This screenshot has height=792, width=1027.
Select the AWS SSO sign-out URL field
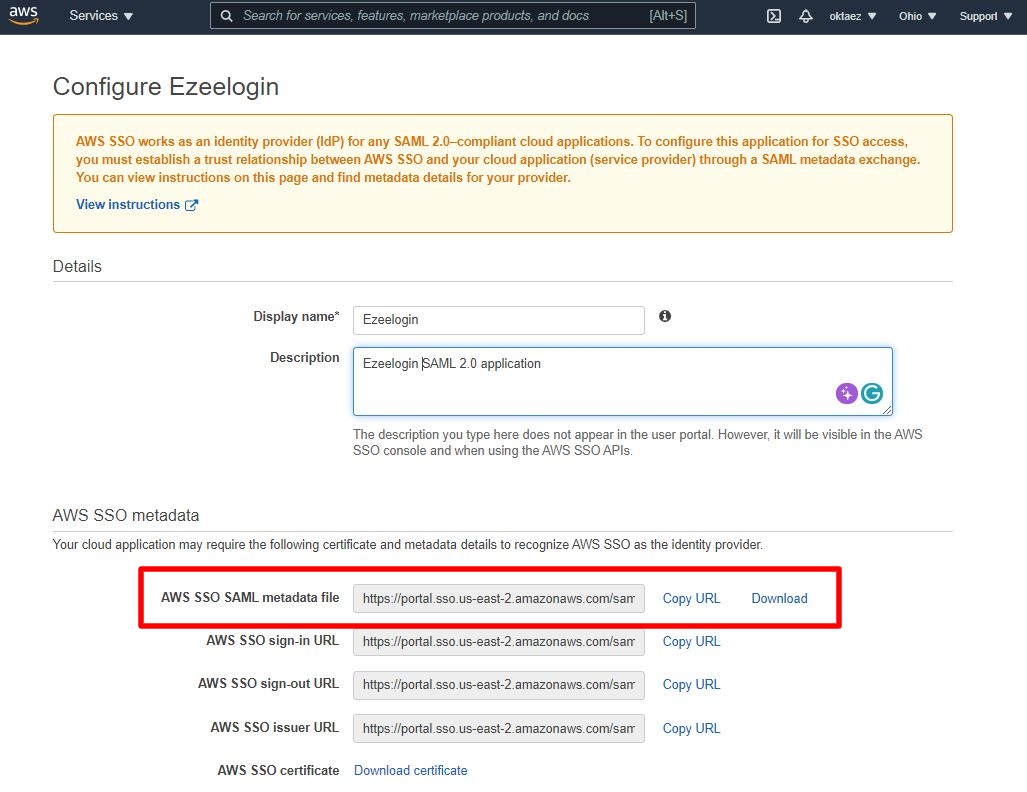pos(498,685)
